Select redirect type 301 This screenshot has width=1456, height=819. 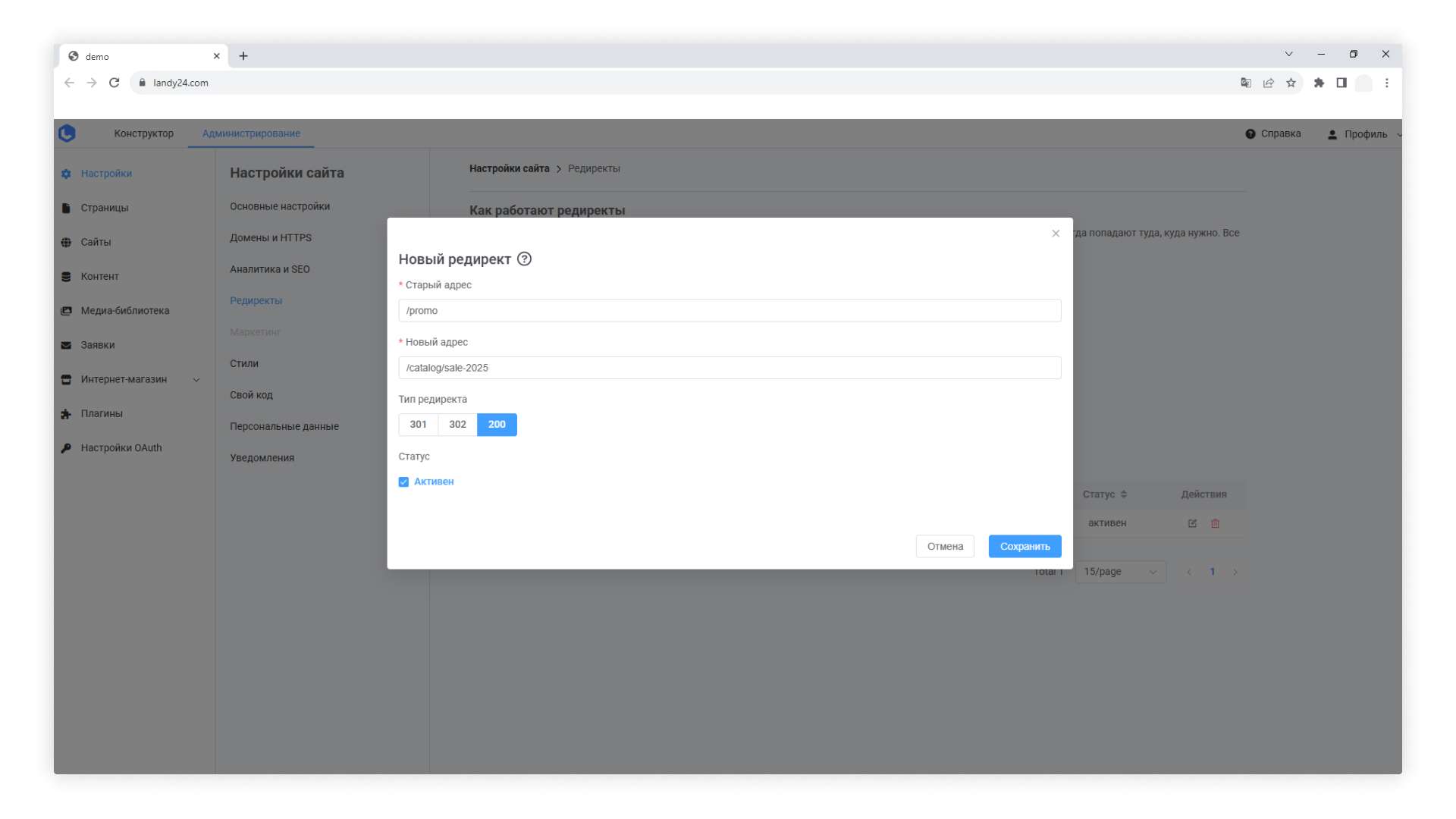pyautogui.click(x=418, y=425)
